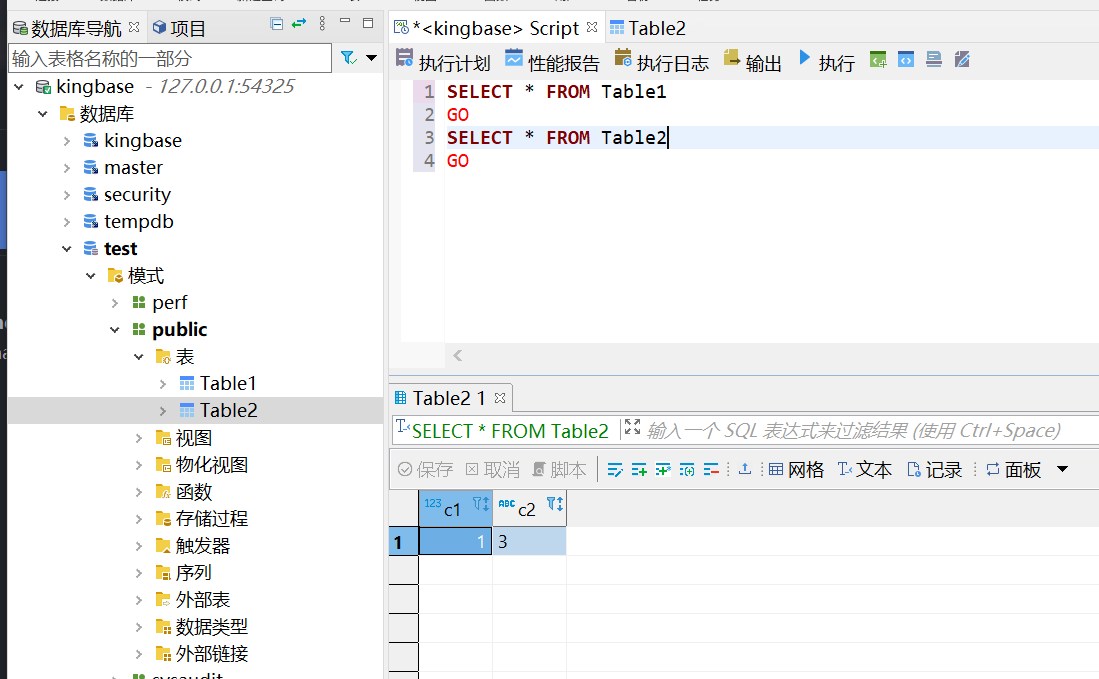This screenshot has height=679, width=1099.
Task: Select the 存储过程 procedures folder
Action: tap(212, 519)
